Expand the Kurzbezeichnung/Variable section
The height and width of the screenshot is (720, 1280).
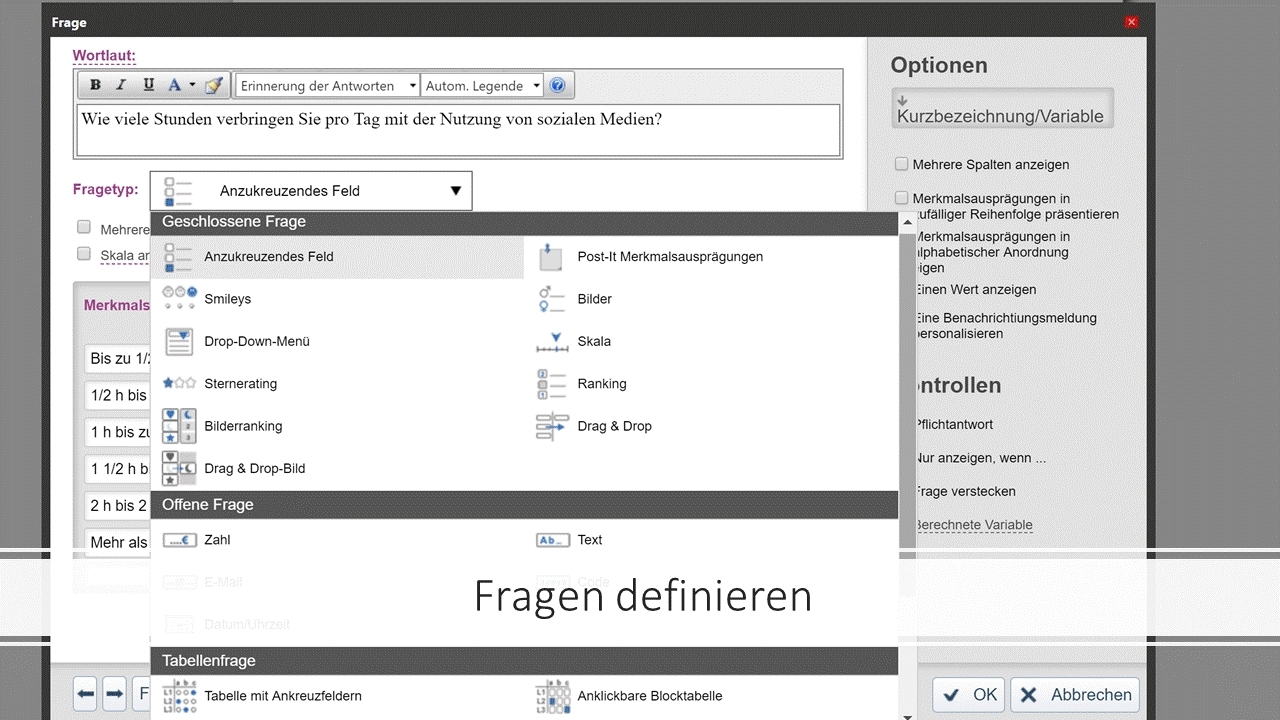pyautogui.click(x=1002, y=108)
